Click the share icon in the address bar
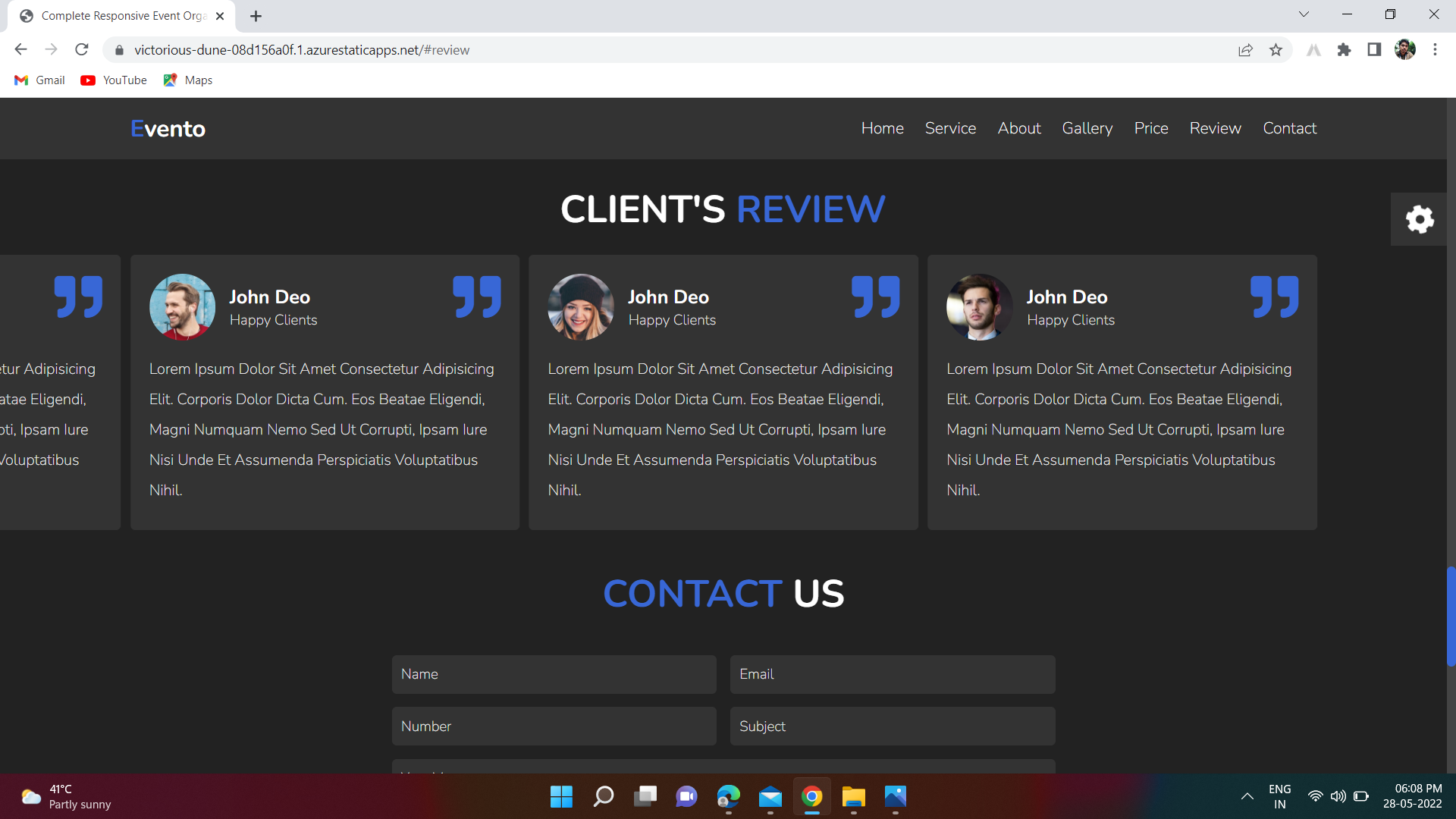Image resolution: width=1456 pixels, height=819 pixels. coord(1246,49)
